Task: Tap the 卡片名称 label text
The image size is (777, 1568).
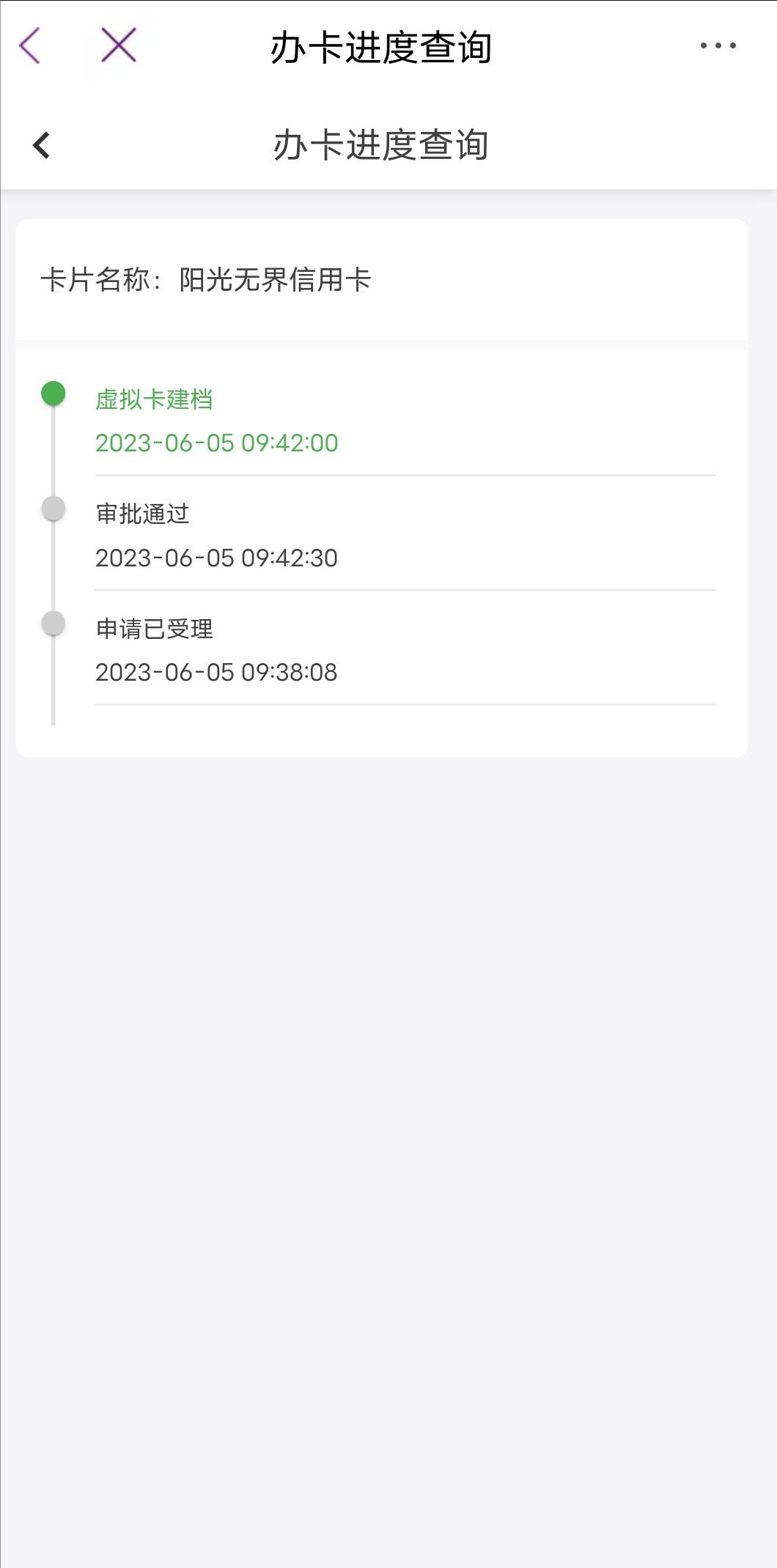Action: coord(95,280)
